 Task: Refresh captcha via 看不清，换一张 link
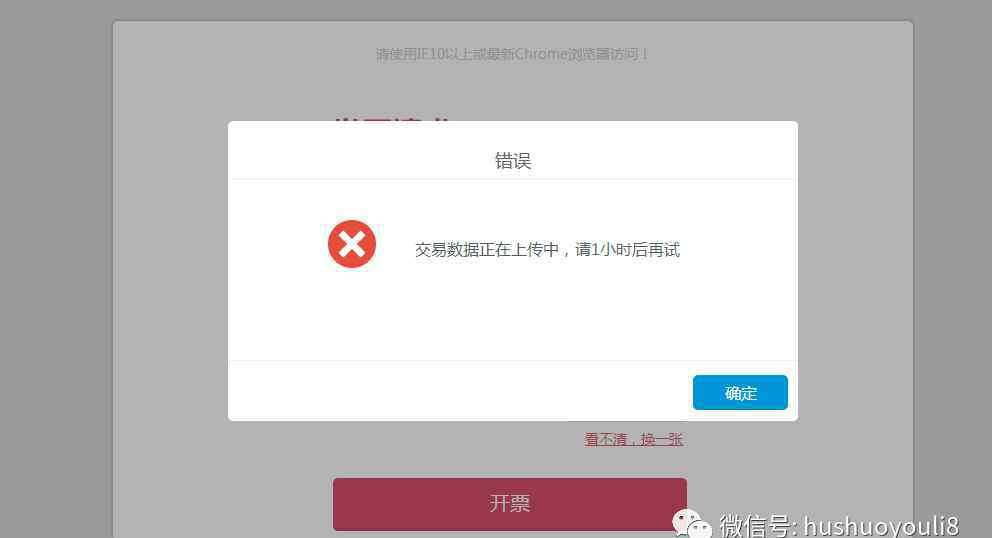click(633, 439)
